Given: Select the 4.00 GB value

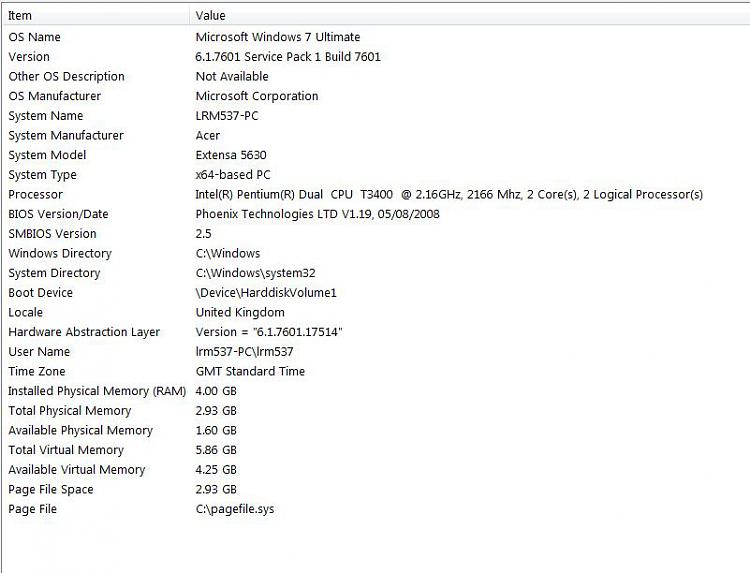Looking at the screenshot, I should pyautogui.click(x=216, y=391).
